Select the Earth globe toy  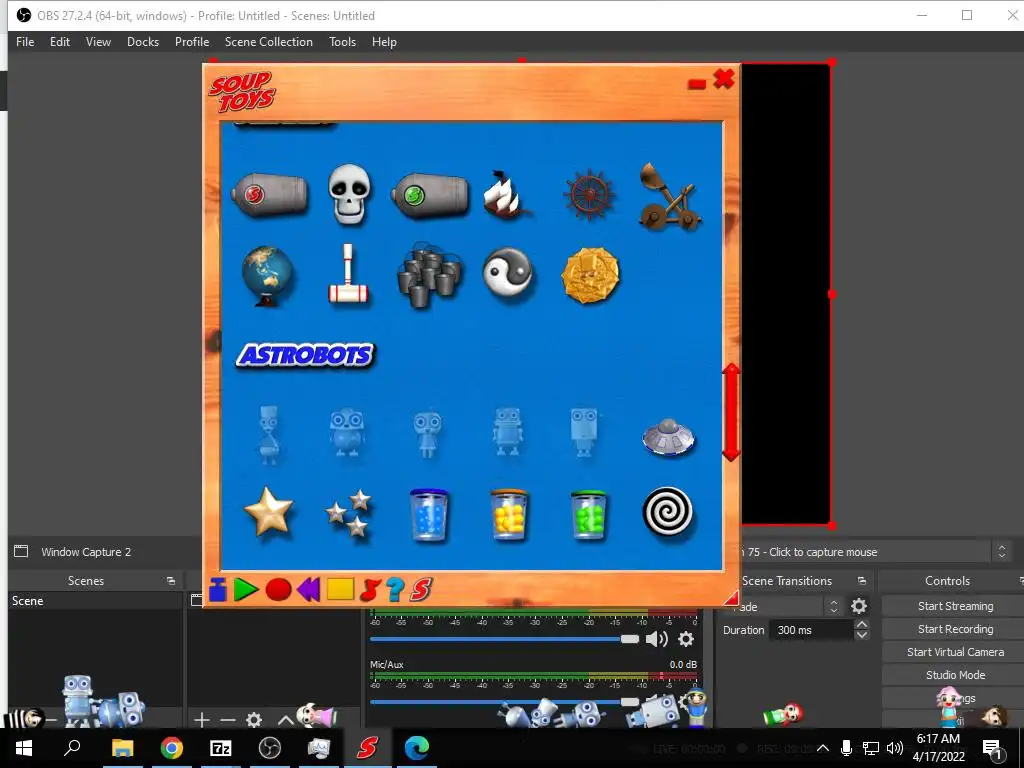[267, 276]
